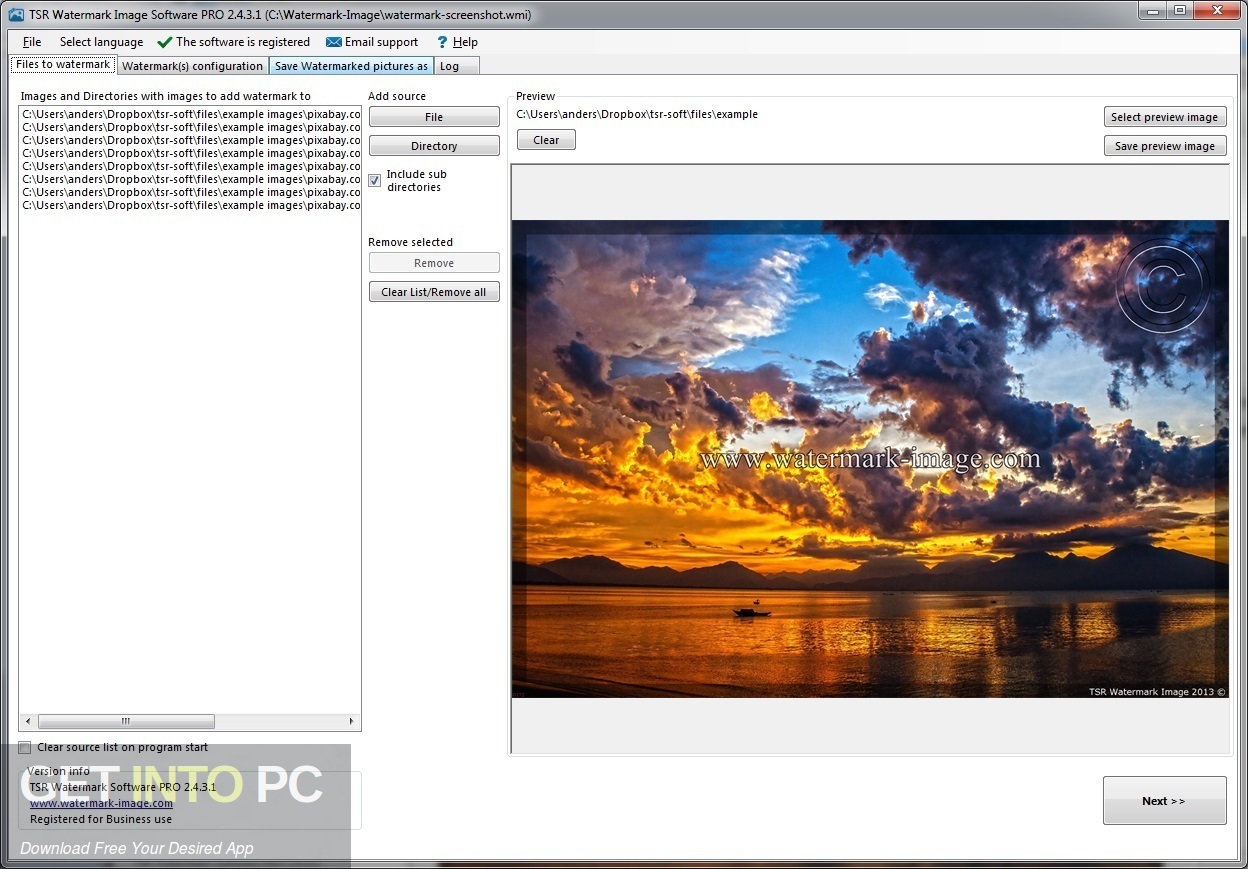
Task: Close the TSR Watermark window
Action: pyautogui.click(x=1217, y=10)
